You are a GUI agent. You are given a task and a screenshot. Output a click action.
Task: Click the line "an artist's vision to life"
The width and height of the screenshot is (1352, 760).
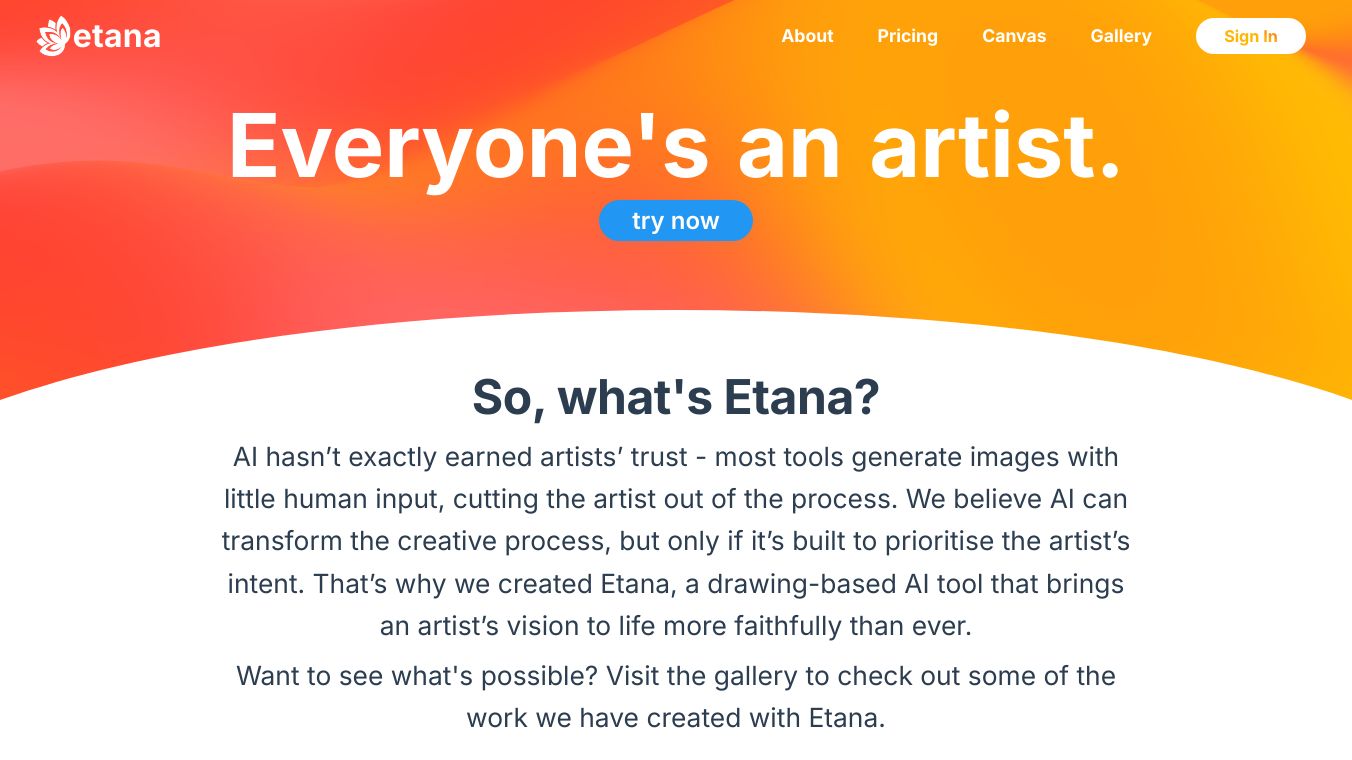coord(675,626)
